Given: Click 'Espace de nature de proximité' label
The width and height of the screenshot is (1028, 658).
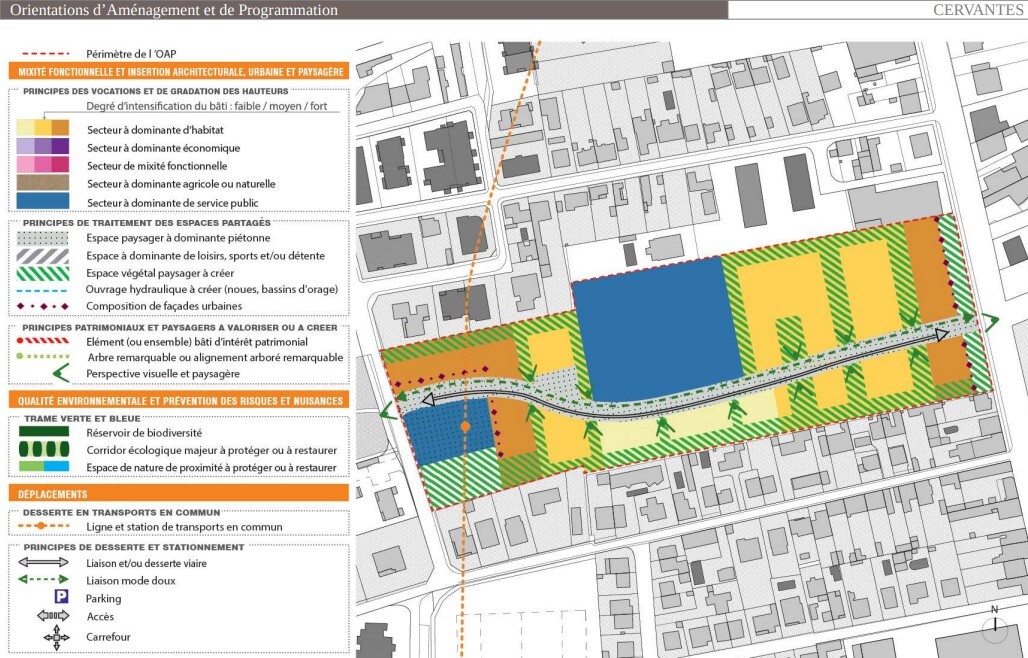Looking at the screenshot, I should (211, 467).
